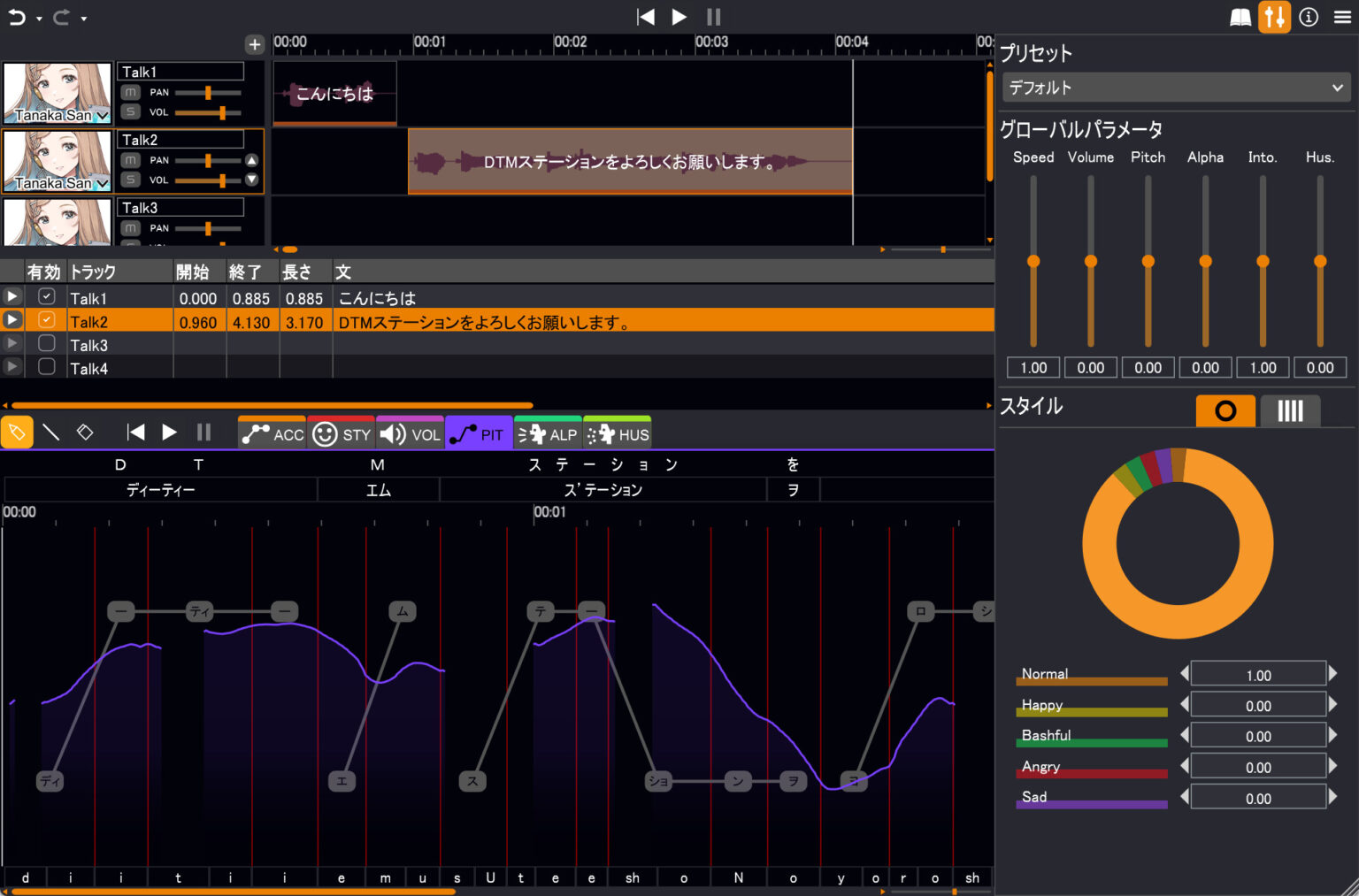The image size is (1359, 896).
Task: Increase the Happy style value arrow
Action: [1332, 704]
